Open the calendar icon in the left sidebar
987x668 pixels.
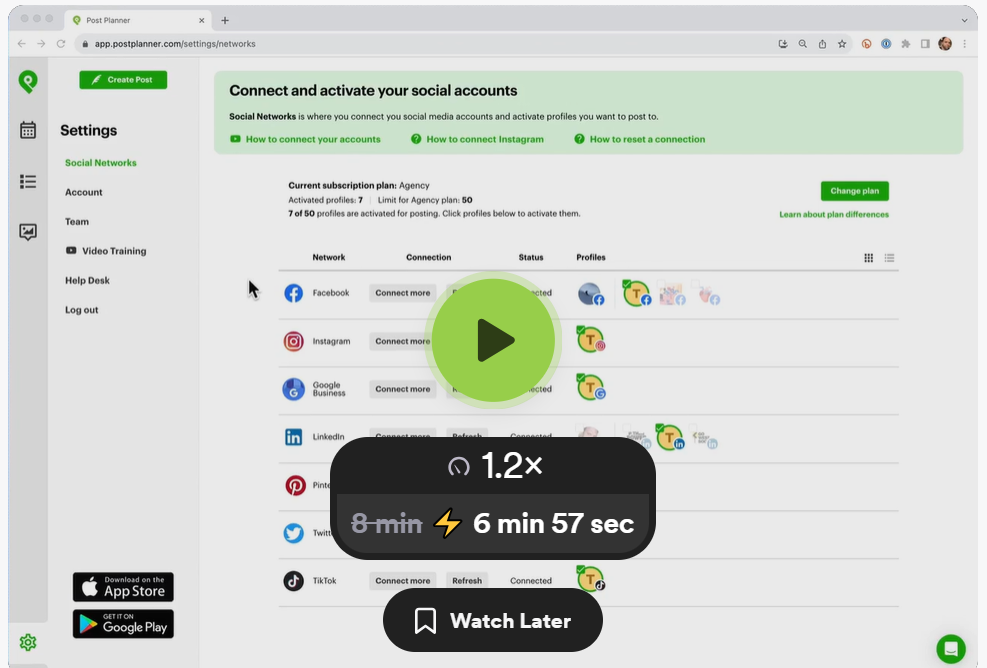(28, 130)
